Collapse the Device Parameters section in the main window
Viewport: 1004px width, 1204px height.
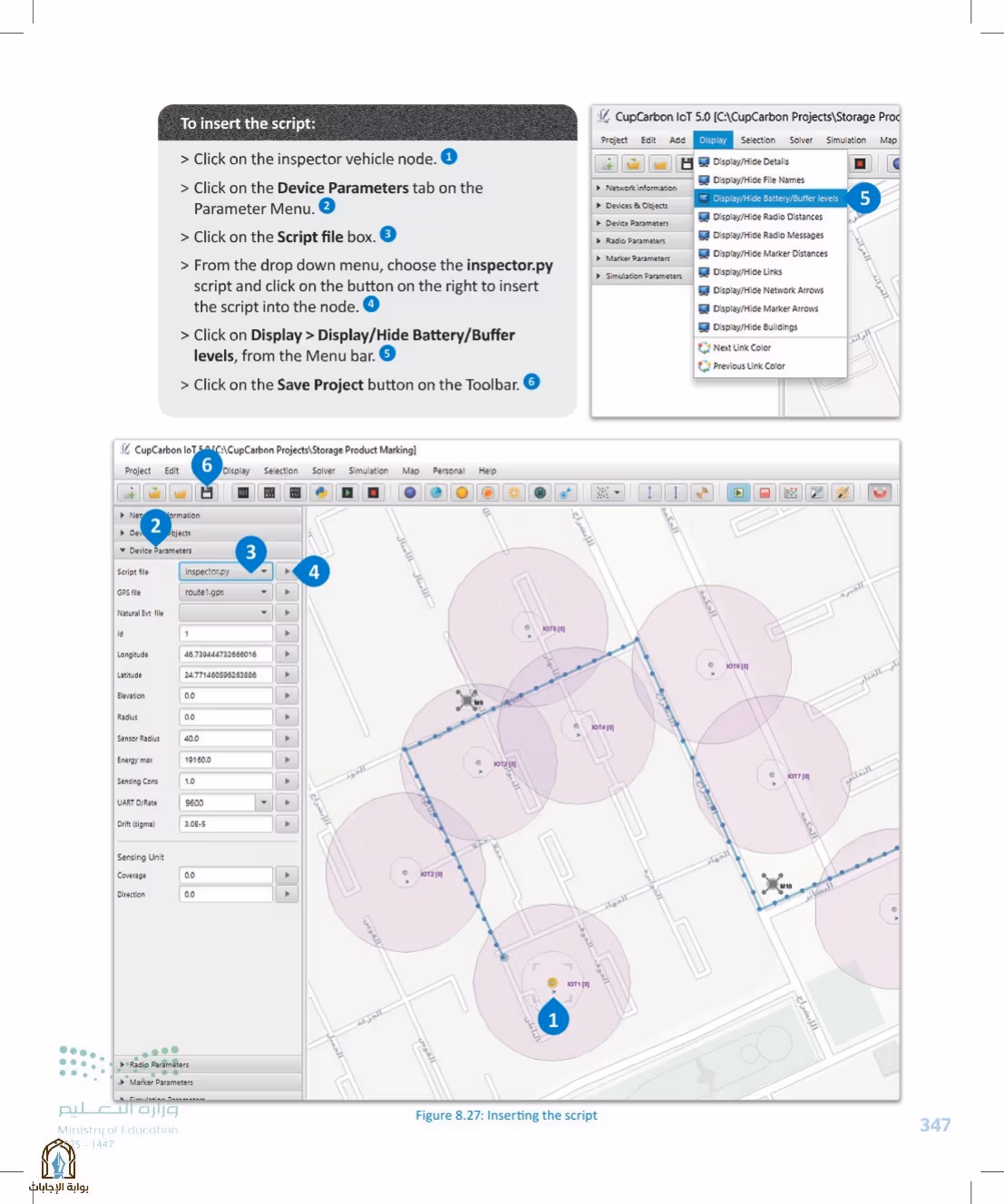[209, 550]
